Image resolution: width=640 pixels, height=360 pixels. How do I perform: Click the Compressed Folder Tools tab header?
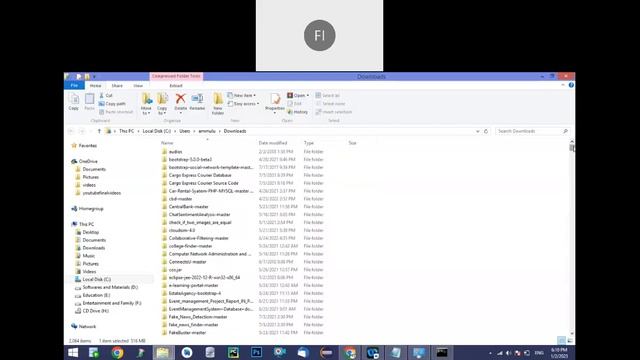point(176,76)
